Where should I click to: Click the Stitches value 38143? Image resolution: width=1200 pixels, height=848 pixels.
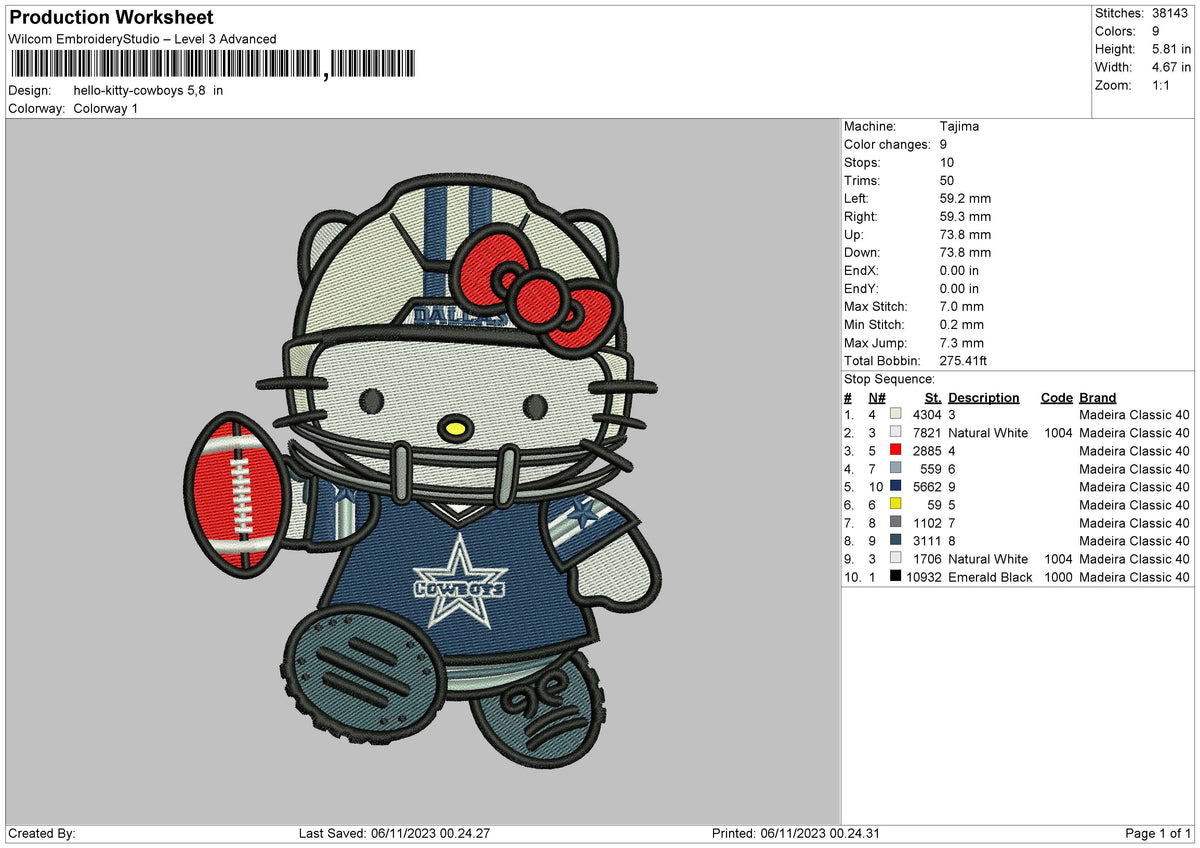coord(1172,13)
